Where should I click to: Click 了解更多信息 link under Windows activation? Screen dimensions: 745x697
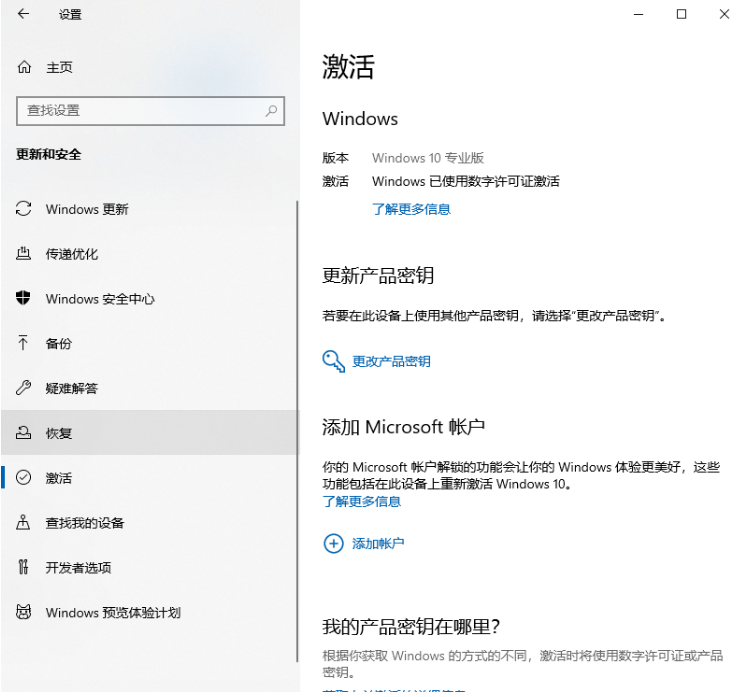pyautogui.click(x=411, y=209)
